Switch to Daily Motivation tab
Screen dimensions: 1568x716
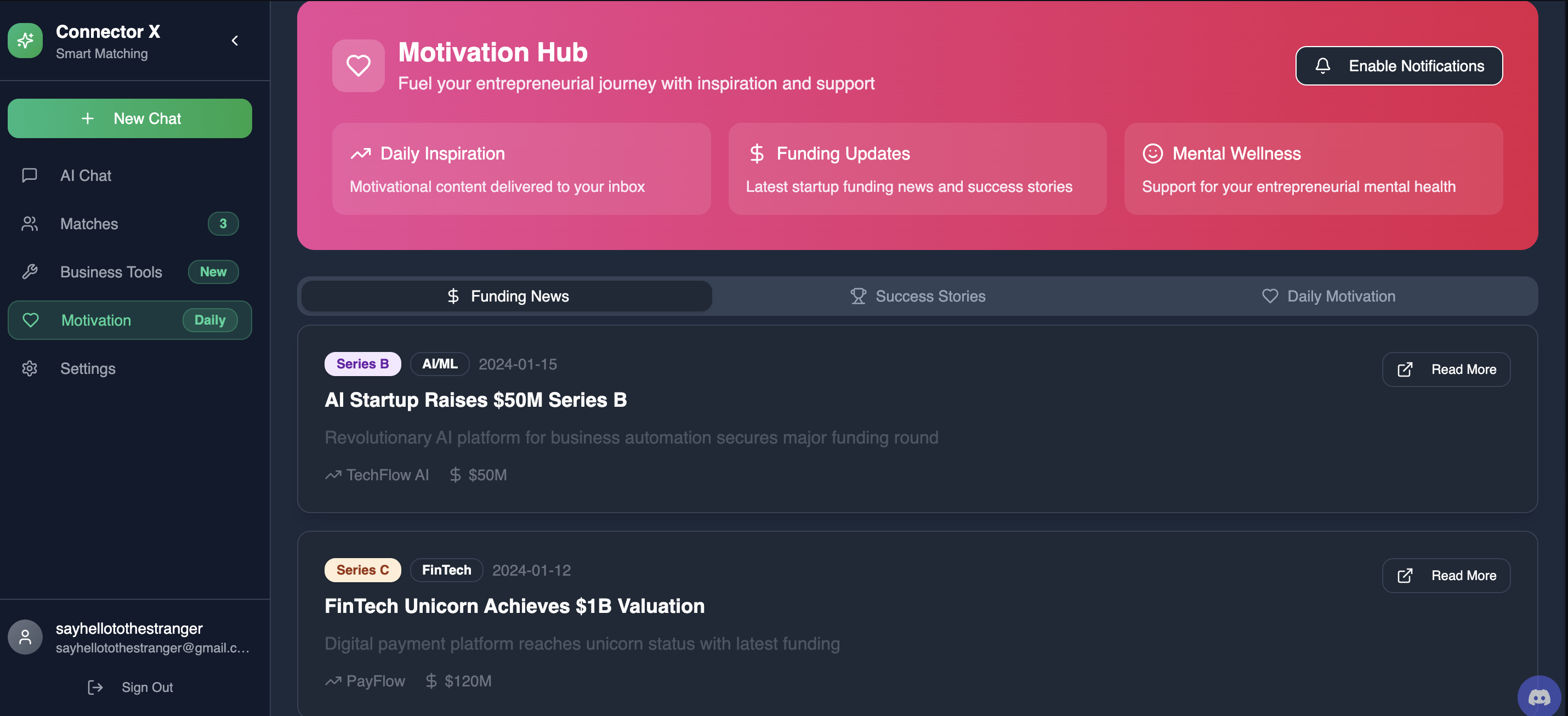coord(1328,296)
